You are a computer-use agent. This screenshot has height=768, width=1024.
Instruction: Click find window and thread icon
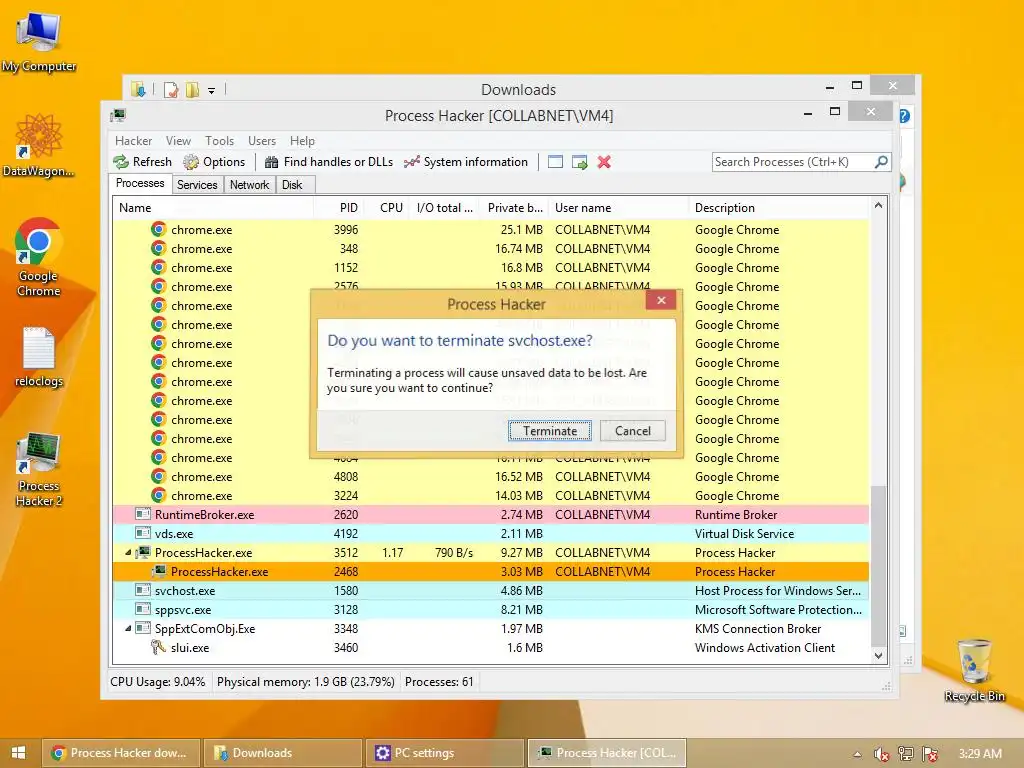pos(579,162)
